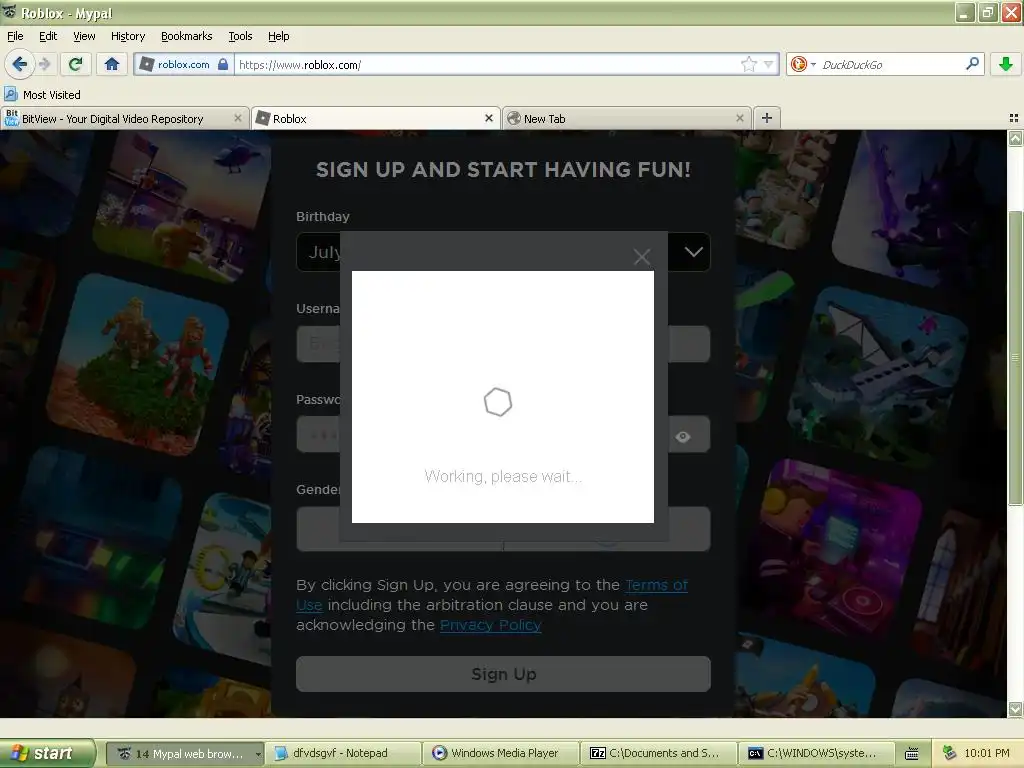1024x768 pixels.
Task: Click the Sign Up button
Action: coord(503,674)
